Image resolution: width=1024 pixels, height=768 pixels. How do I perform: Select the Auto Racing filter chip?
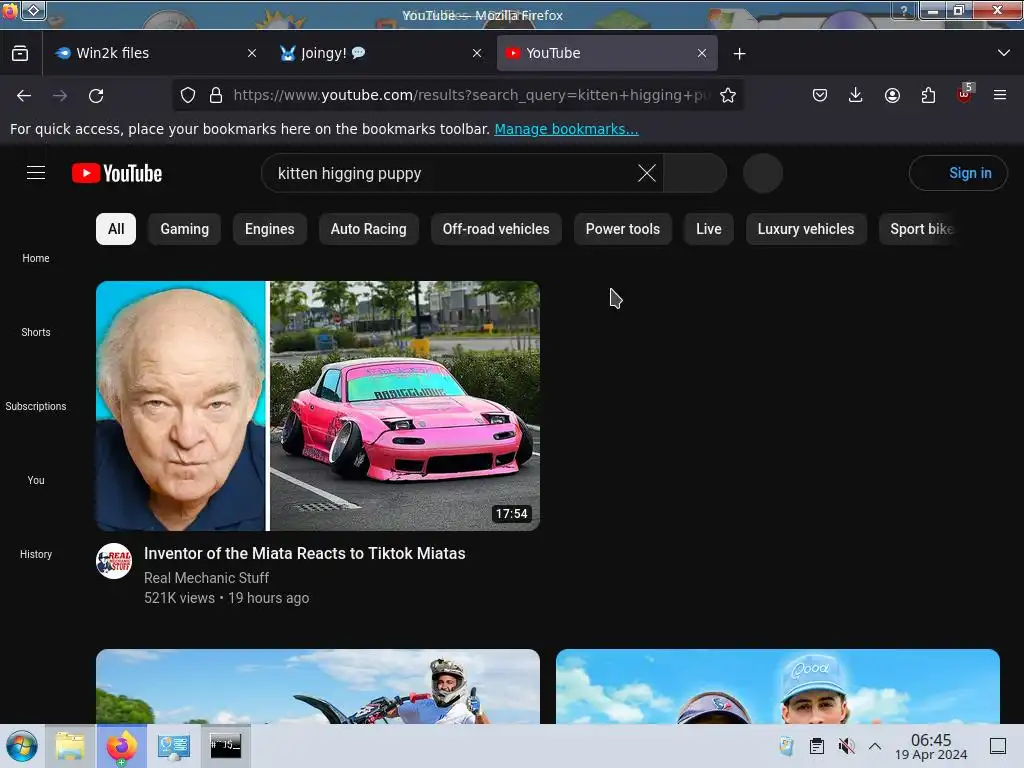click(x=368, y=229)
